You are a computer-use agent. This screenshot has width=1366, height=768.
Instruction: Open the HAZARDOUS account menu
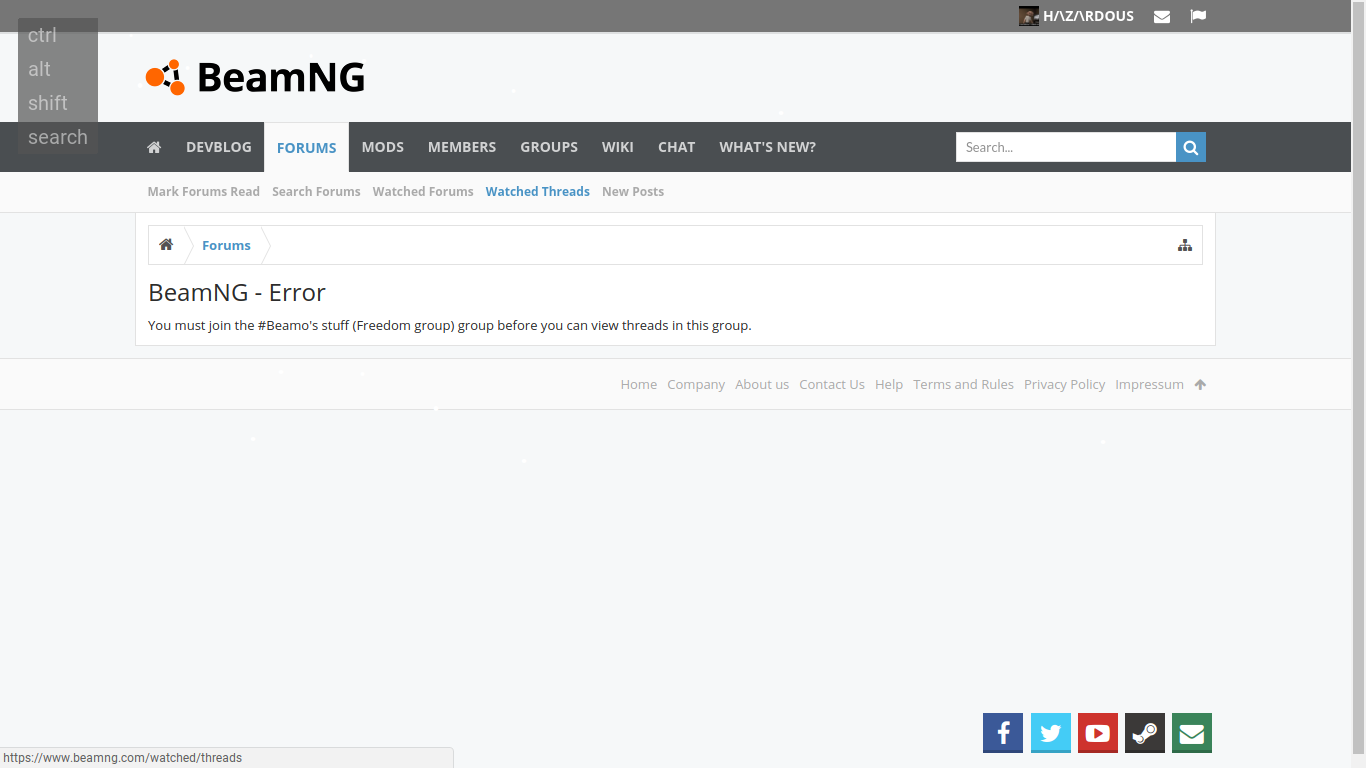point(1088,16)
